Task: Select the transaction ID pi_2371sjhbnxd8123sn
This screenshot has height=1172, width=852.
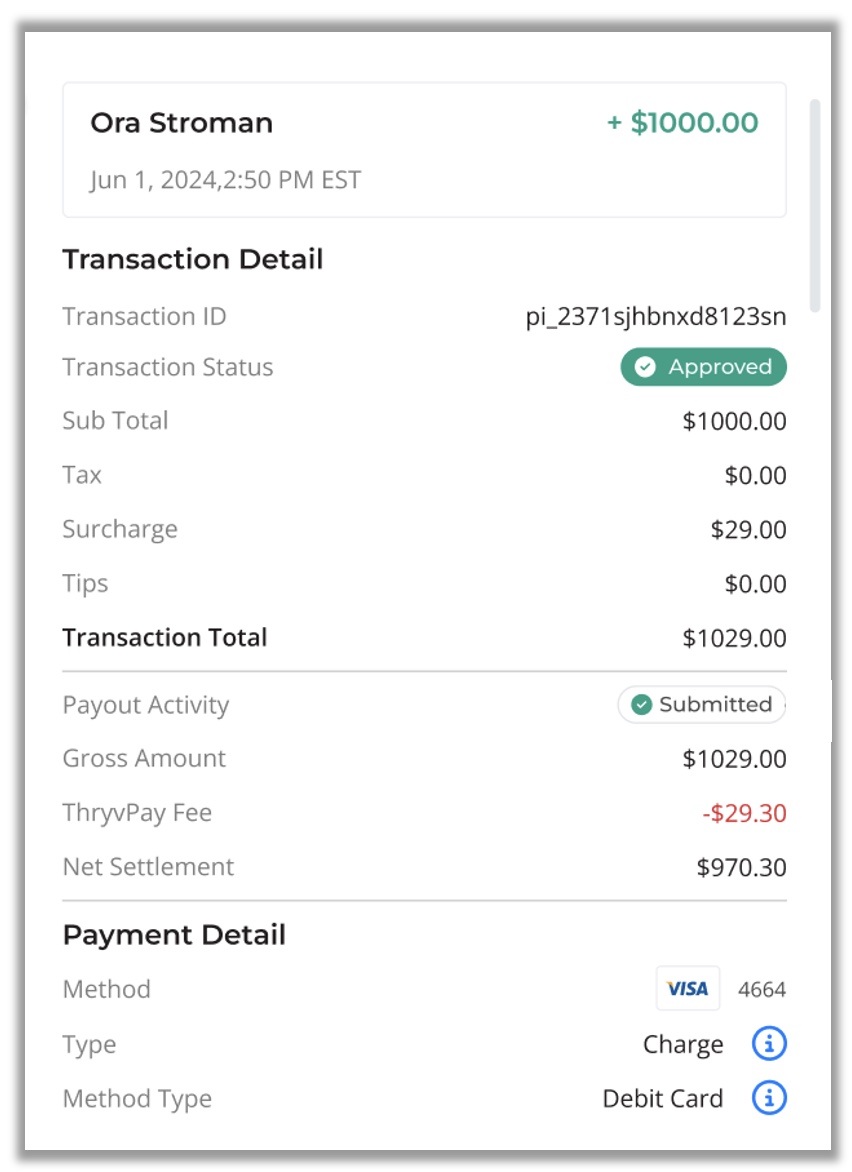Action: [655, 316]
